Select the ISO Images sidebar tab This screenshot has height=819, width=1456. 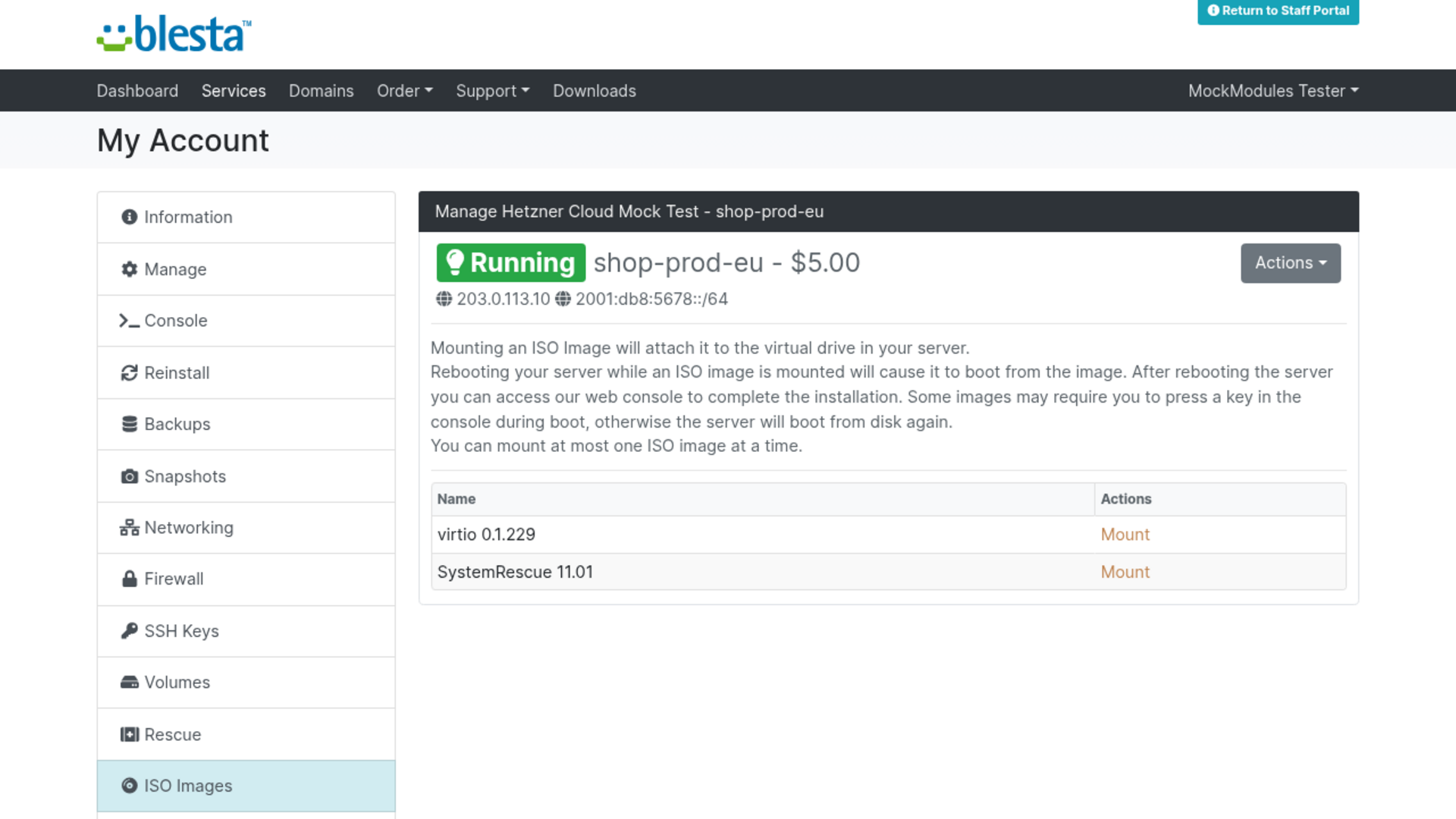coord(246,786)
